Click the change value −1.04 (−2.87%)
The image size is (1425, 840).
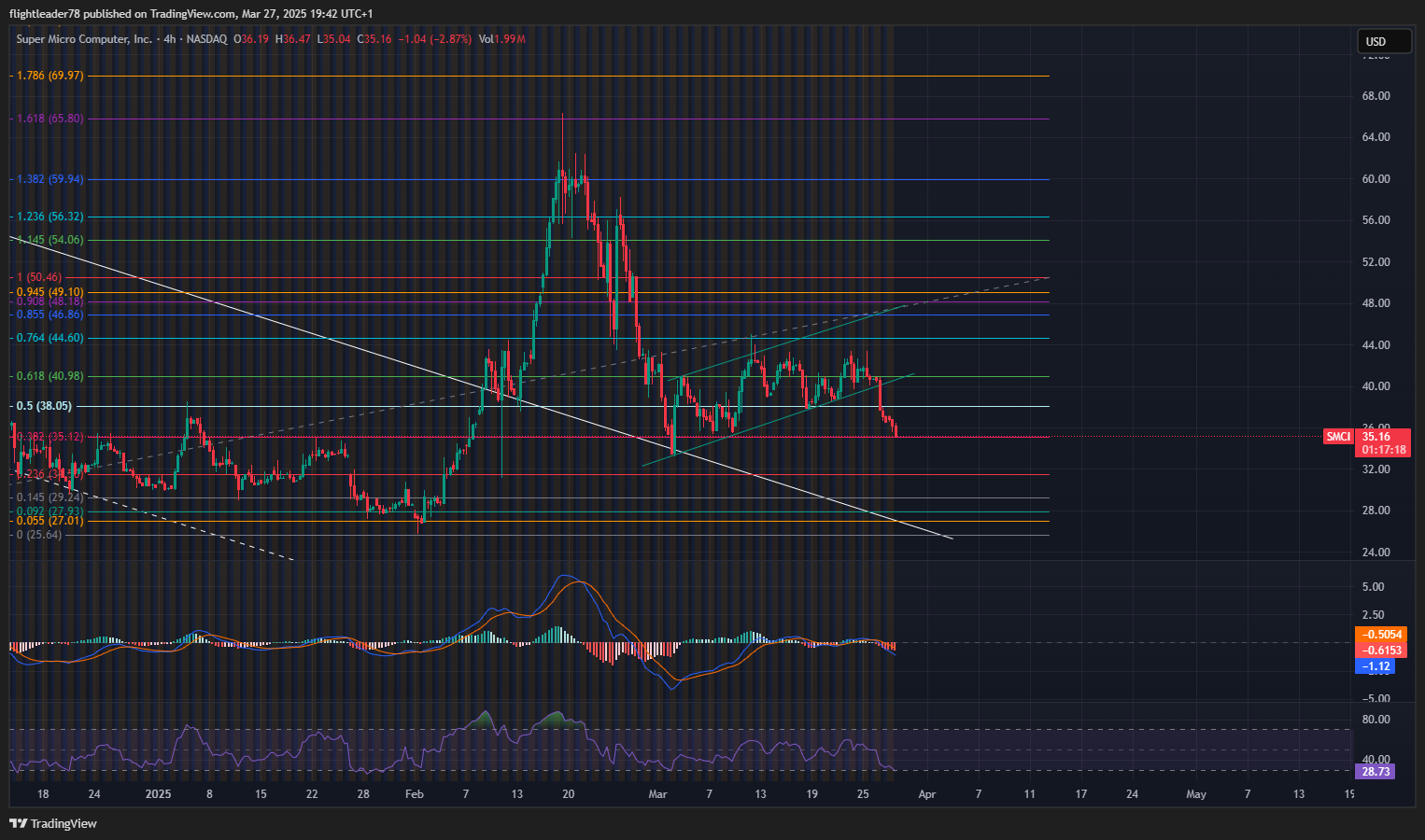[434, 39]
